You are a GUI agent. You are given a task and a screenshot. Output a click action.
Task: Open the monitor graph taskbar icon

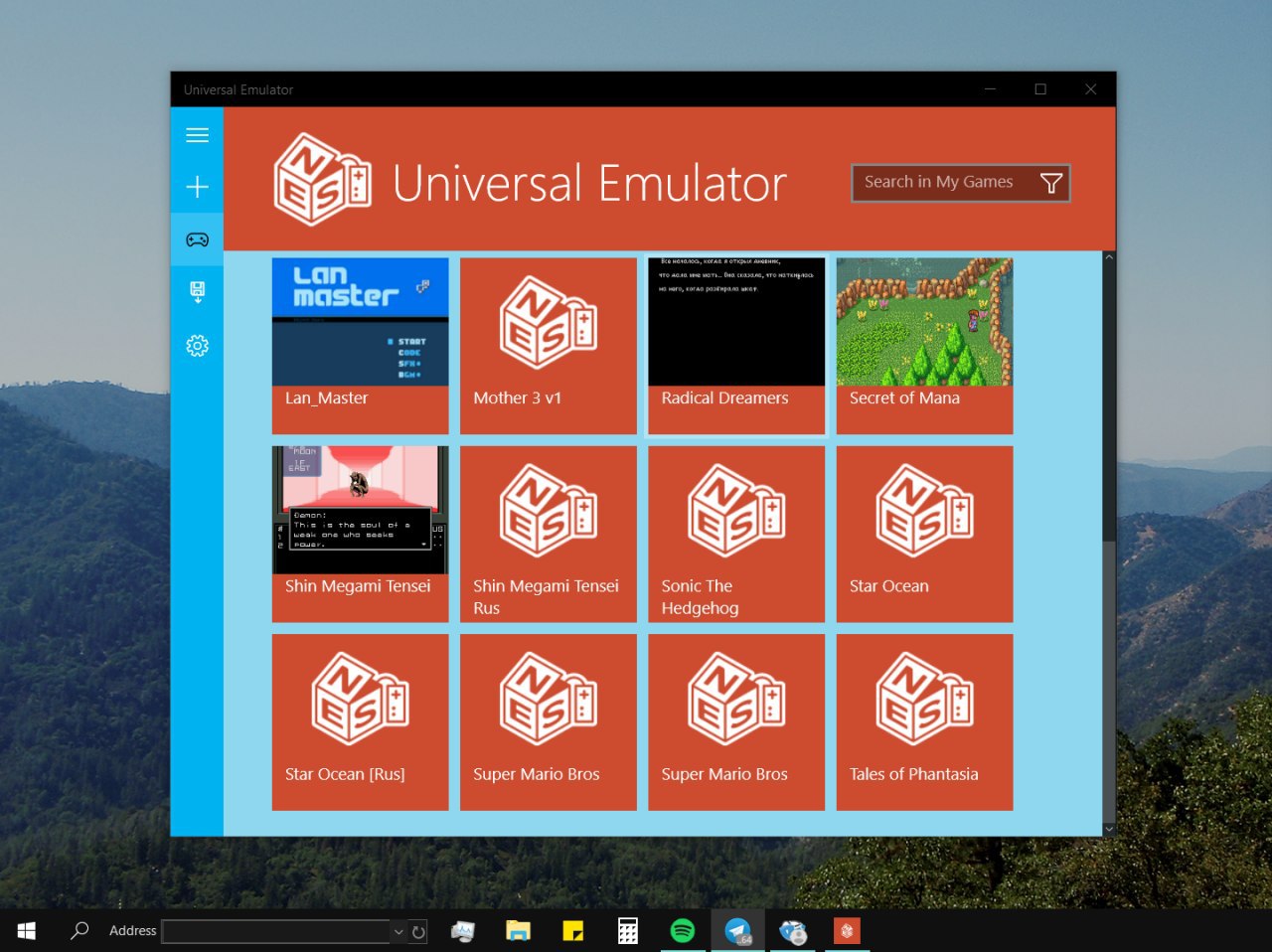463,931
